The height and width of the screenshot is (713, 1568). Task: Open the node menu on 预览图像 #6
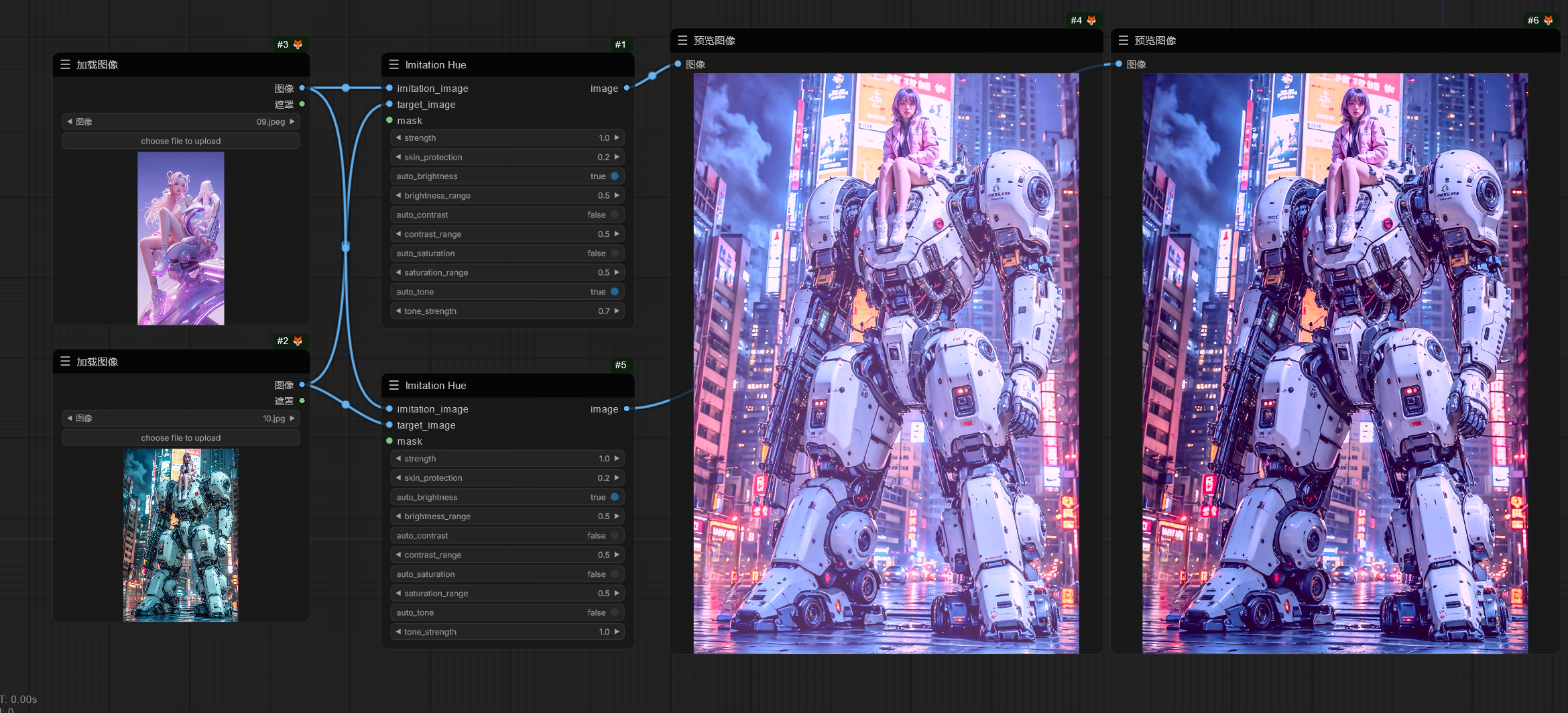coord(1123,40)
